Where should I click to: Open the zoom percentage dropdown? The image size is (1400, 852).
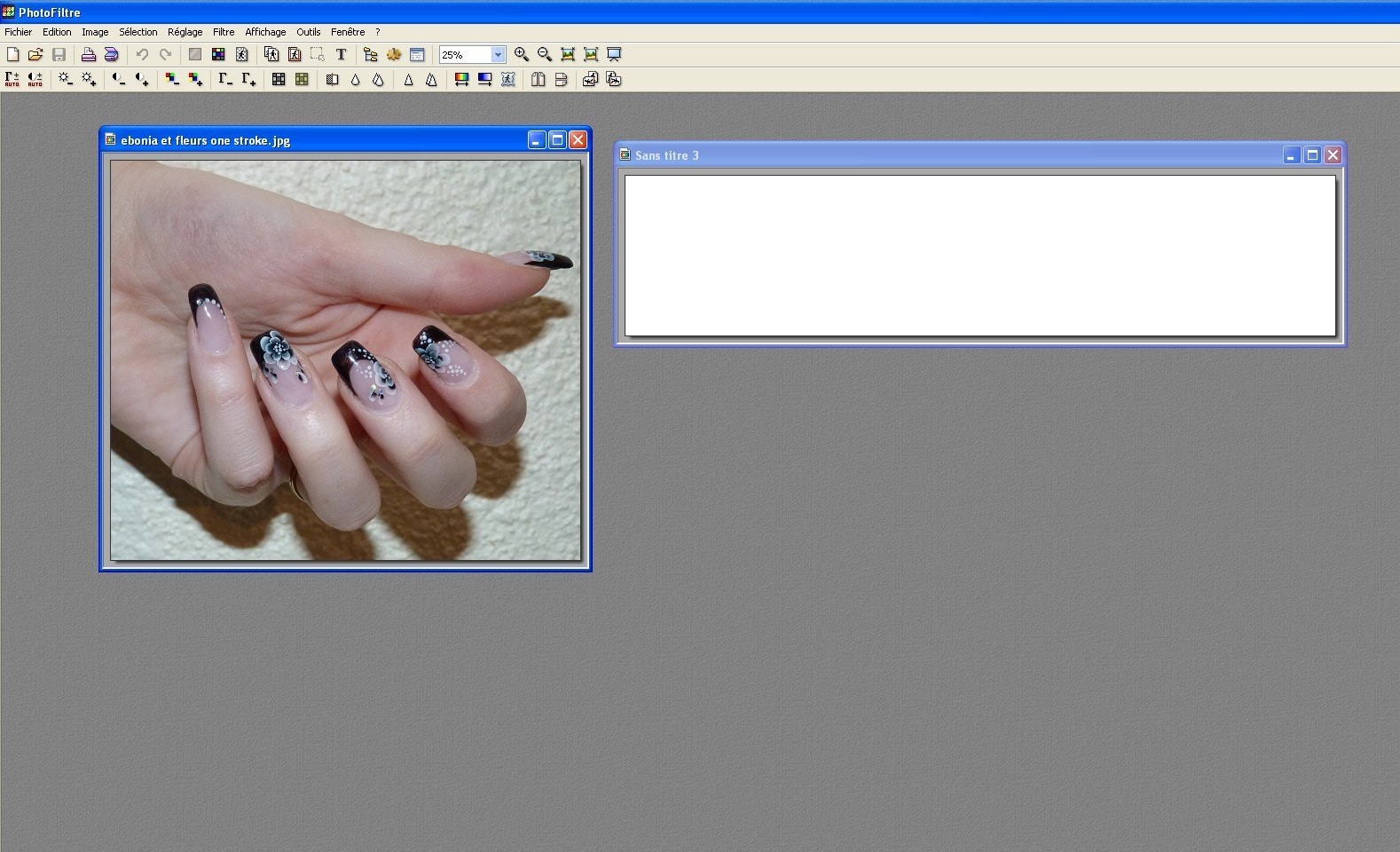498,55
